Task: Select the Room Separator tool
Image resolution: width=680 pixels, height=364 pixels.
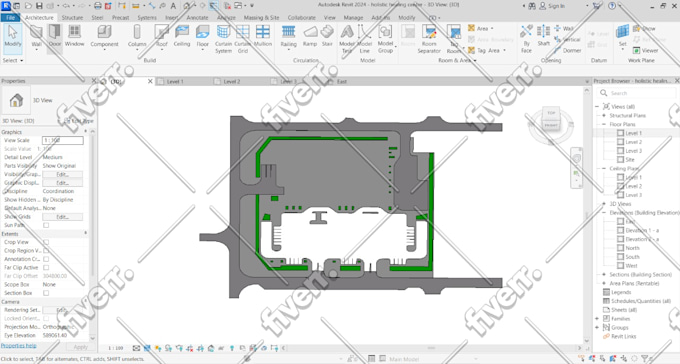Action: [x=429, y=39]
